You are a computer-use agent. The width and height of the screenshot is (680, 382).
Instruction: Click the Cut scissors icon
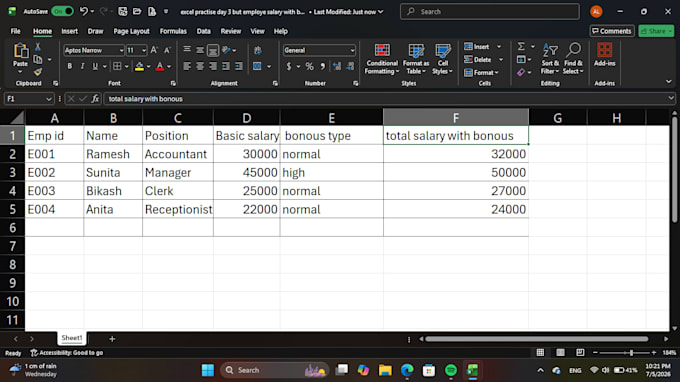[38, 47]
